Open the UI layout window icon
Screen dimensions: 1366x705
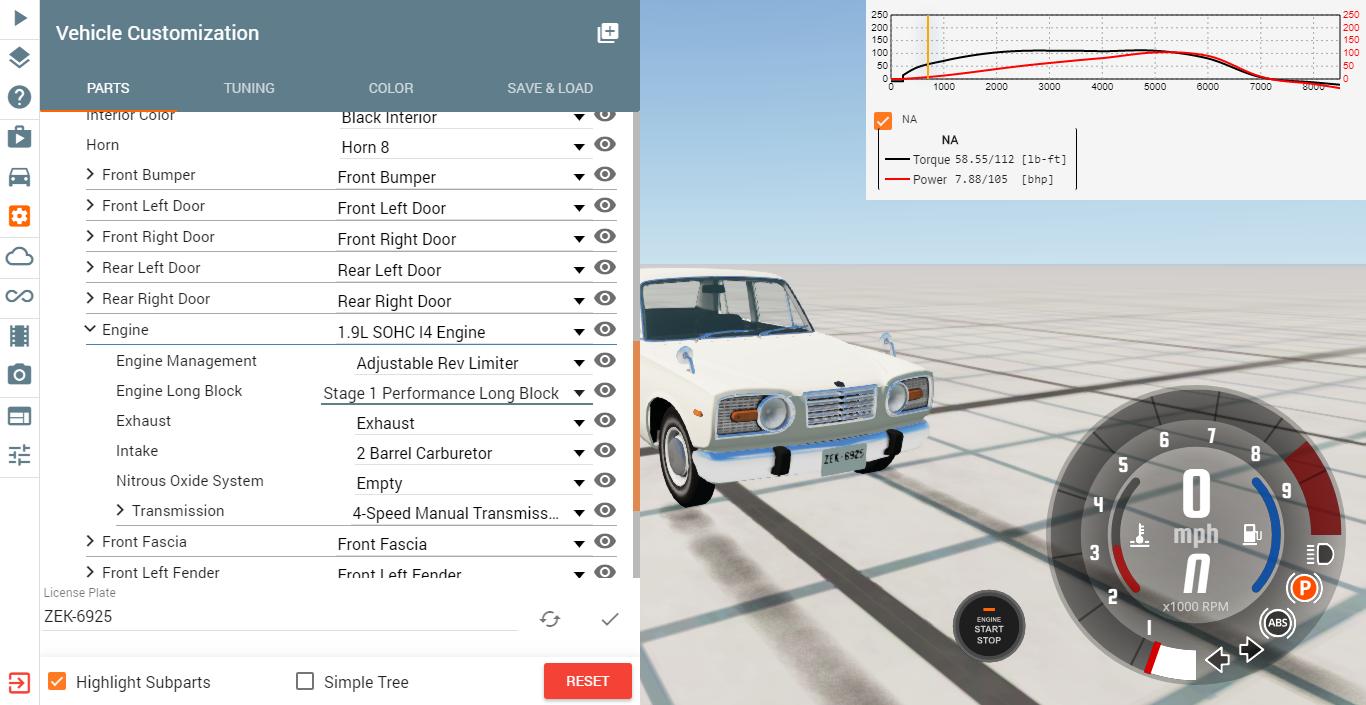(x=19, y=416)
